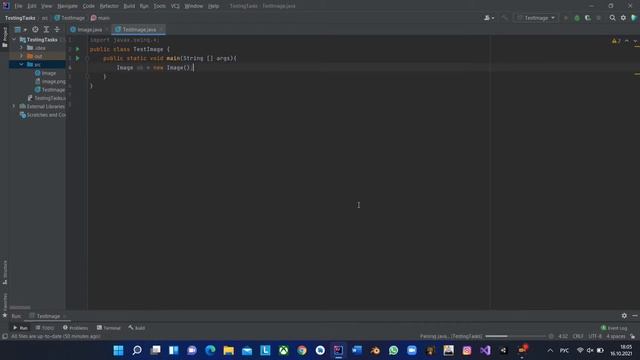Select image.png file in project tree
The image size is (640, 360).
click(x=50, y=81)
